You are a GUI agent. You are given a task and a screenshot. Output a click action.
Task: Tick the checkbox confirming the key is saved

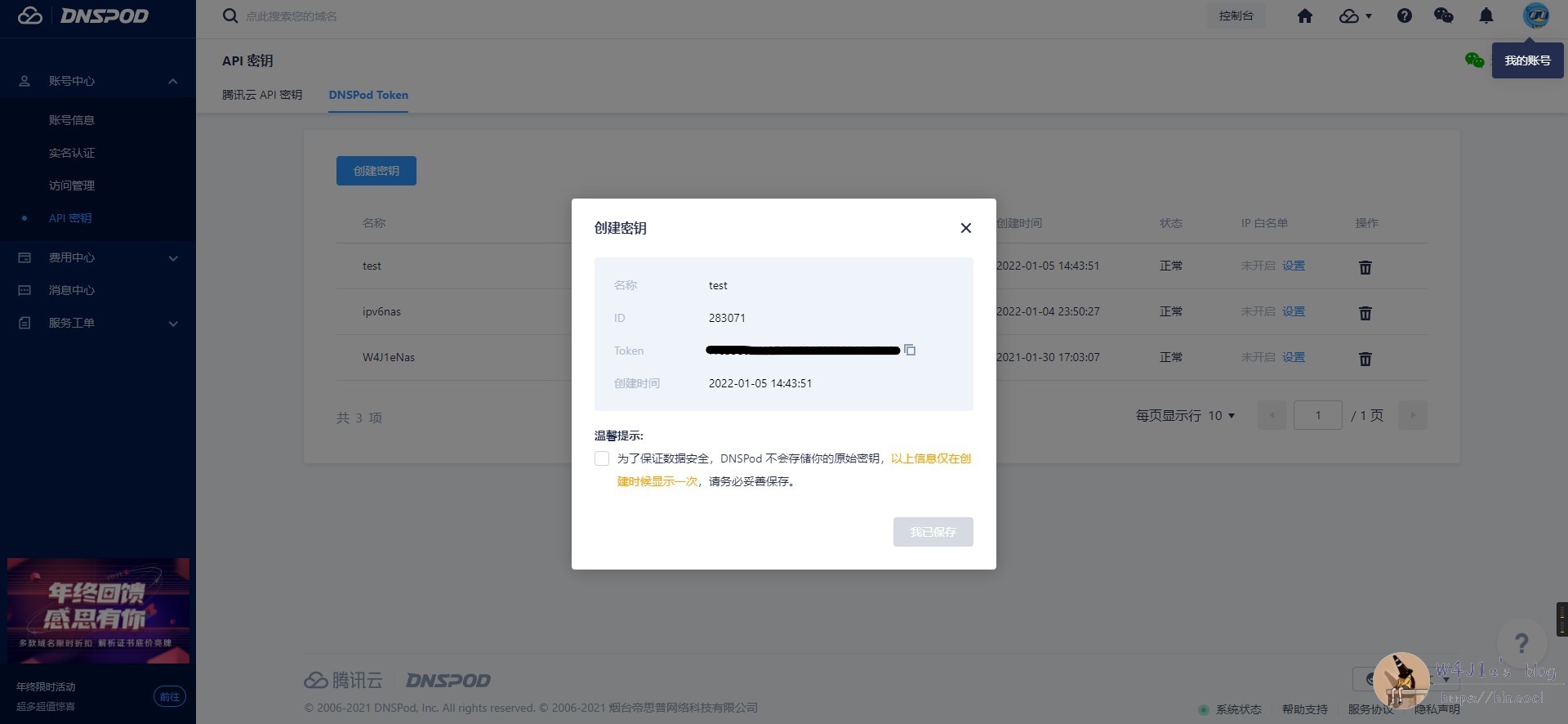point(602,458)
